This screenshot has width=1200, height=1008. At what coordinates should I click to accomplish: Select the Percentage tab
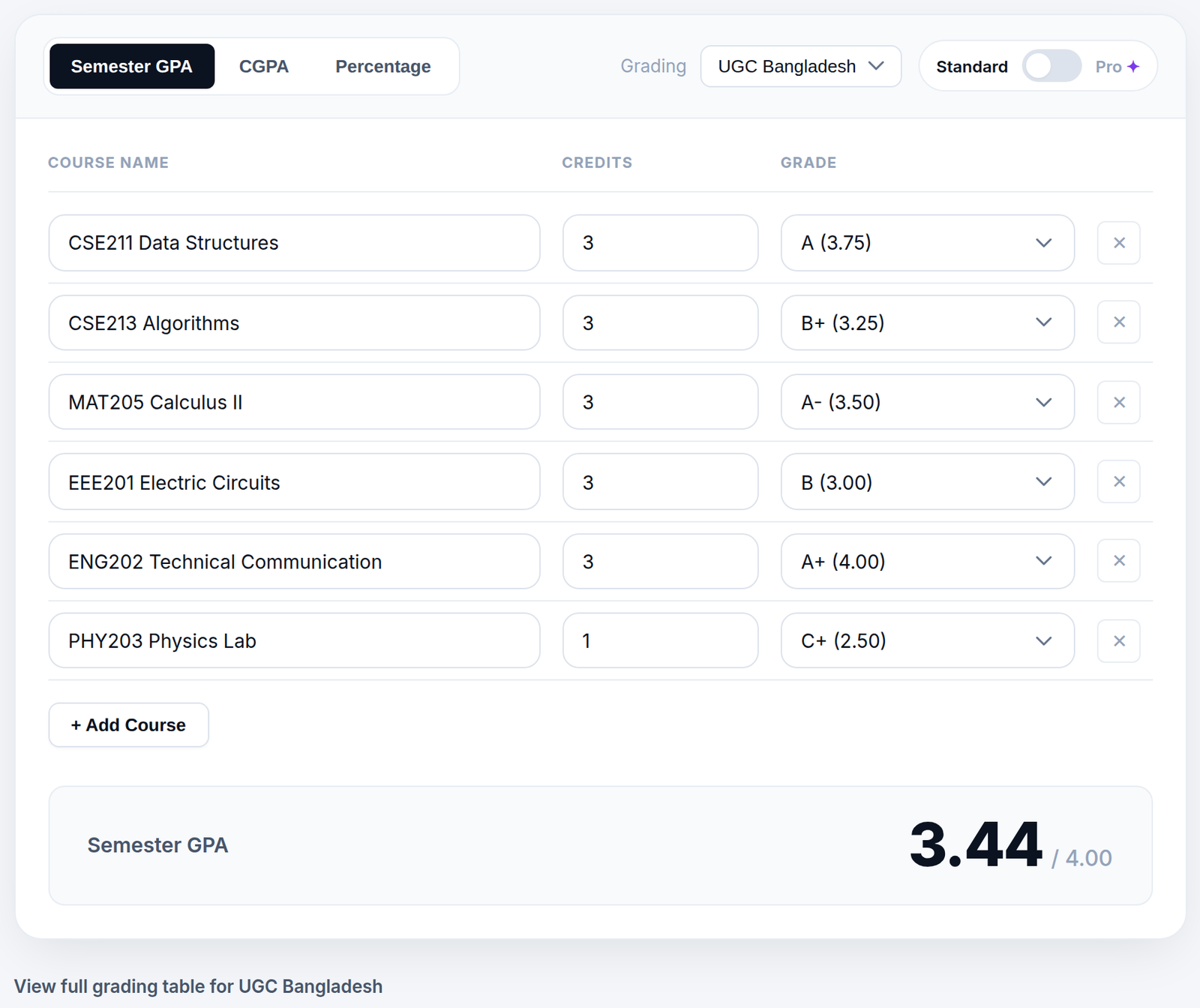point(383,66)
